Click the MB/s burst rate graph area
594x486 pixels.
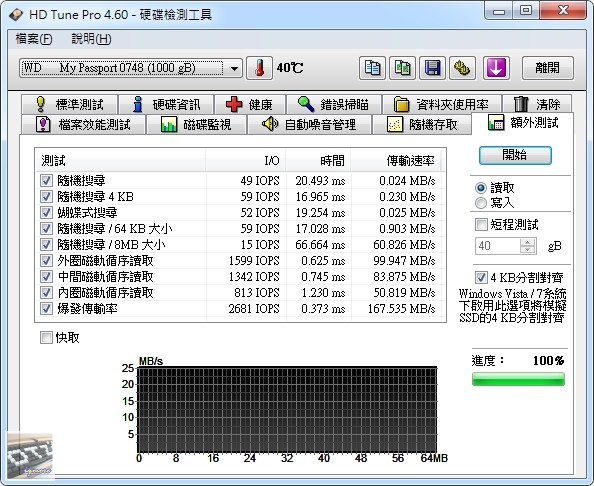click(287, 409)
